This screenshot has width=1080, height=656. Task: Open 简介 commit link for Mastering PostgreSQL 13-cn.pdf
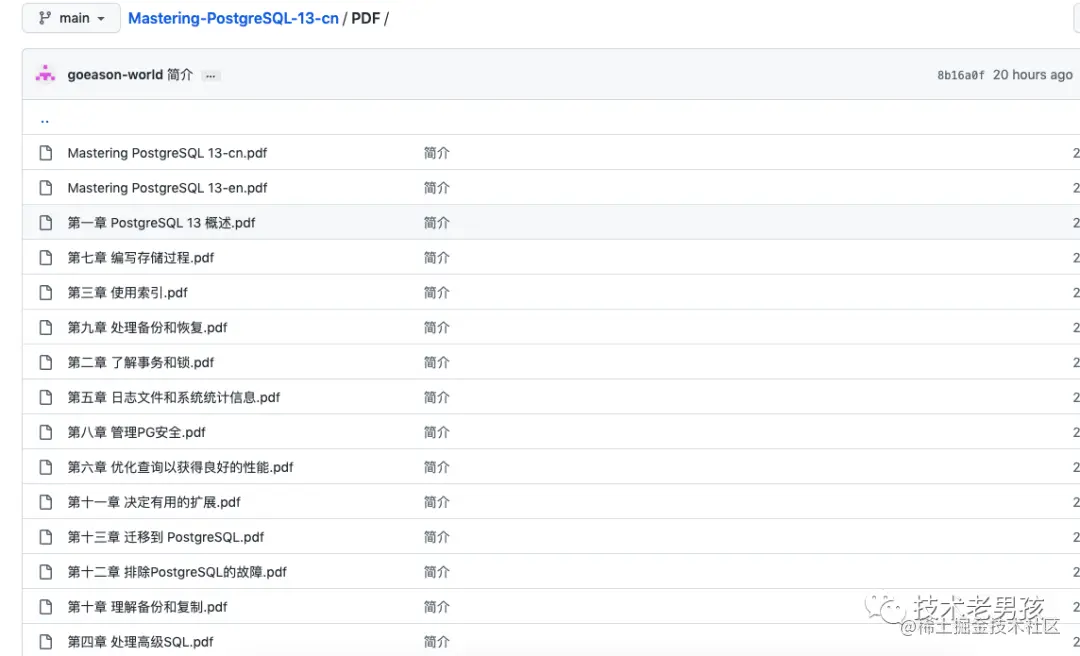pos(437,153)
